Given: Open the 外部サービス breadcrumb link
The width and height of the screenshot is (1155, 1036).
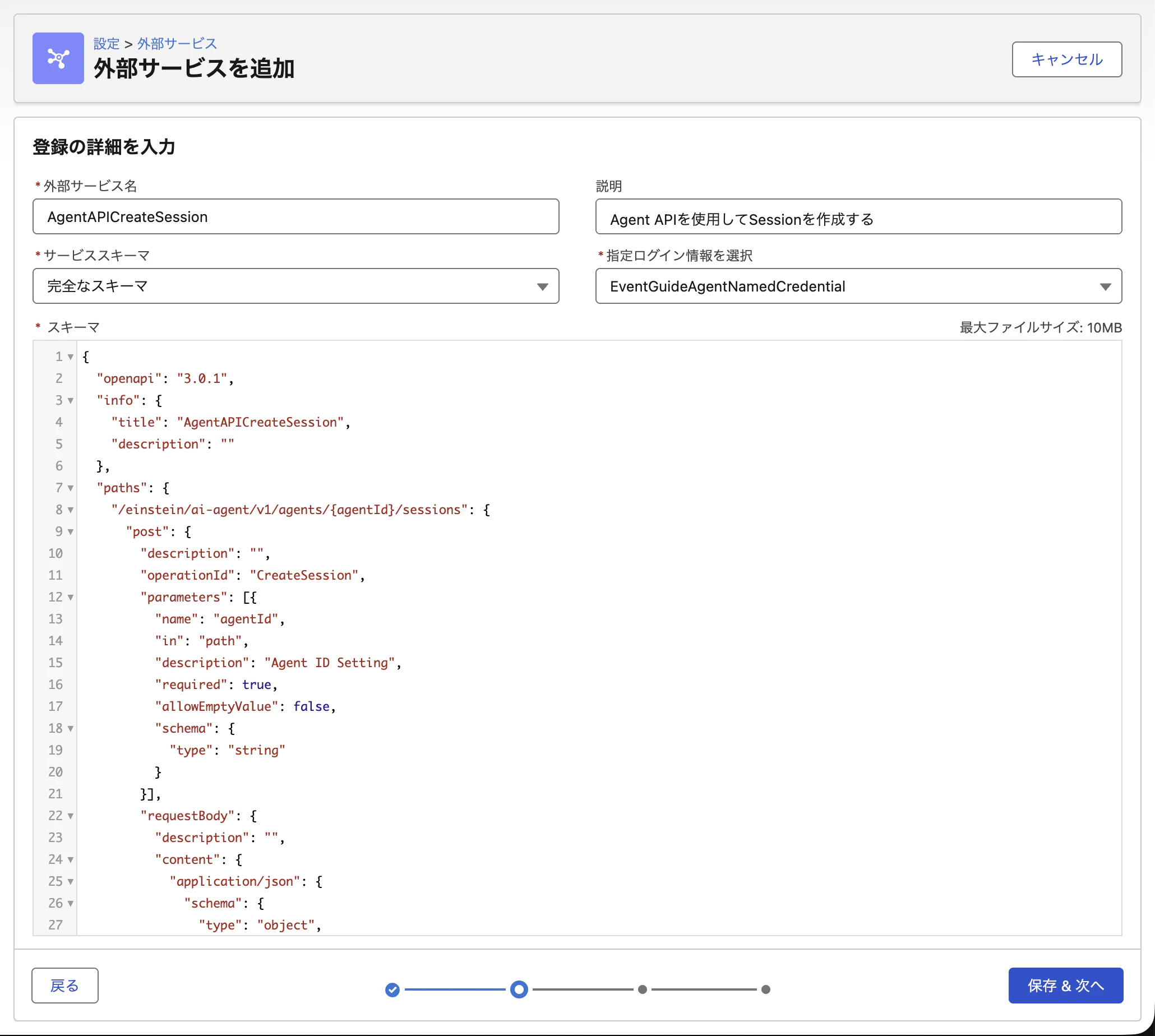Looking at the screenshot, I should [177, 44].
